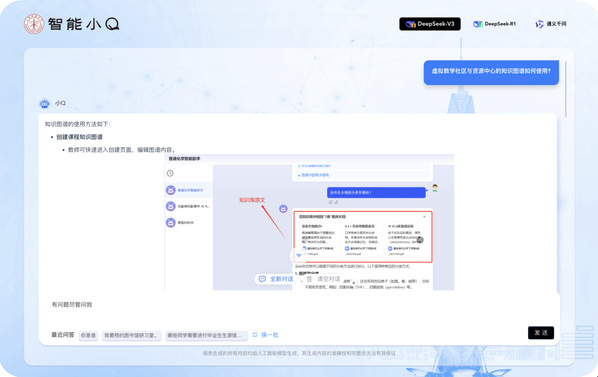Select recent question 我要预约图书馆研习室
The height and width of the screenshot is (377, 598).
132,335
